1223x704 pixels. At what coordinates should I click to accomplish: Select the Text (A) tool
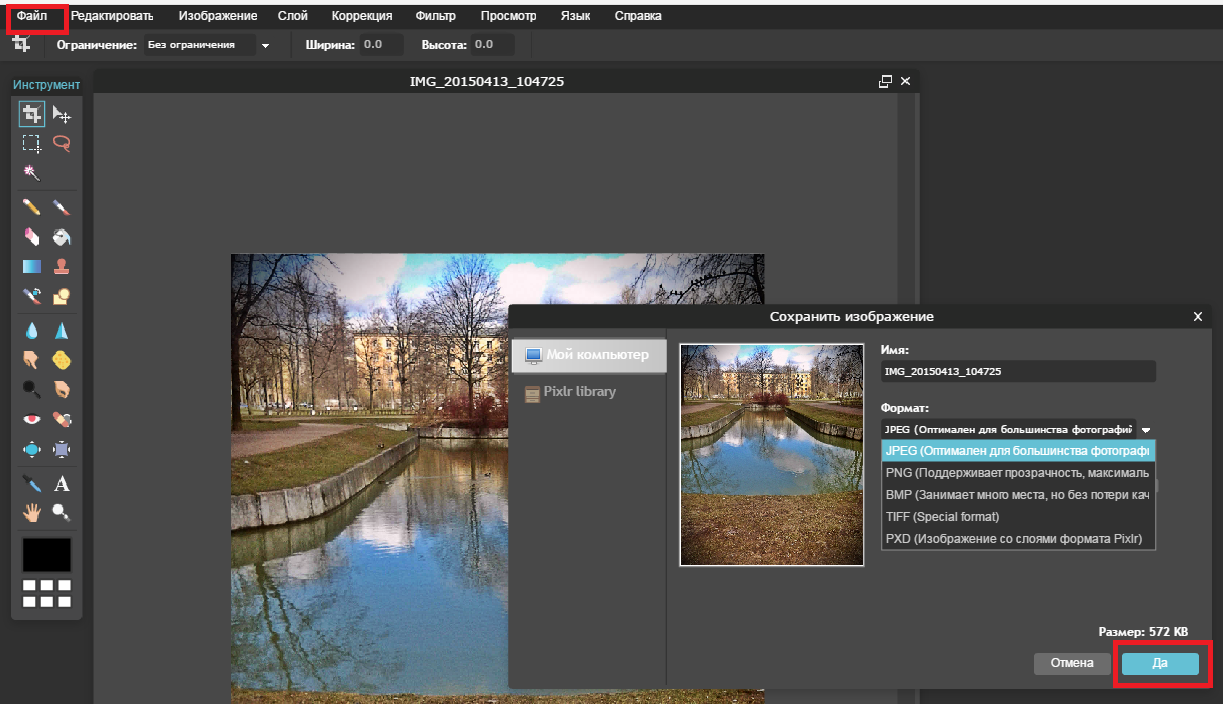(x=62, y=484)
